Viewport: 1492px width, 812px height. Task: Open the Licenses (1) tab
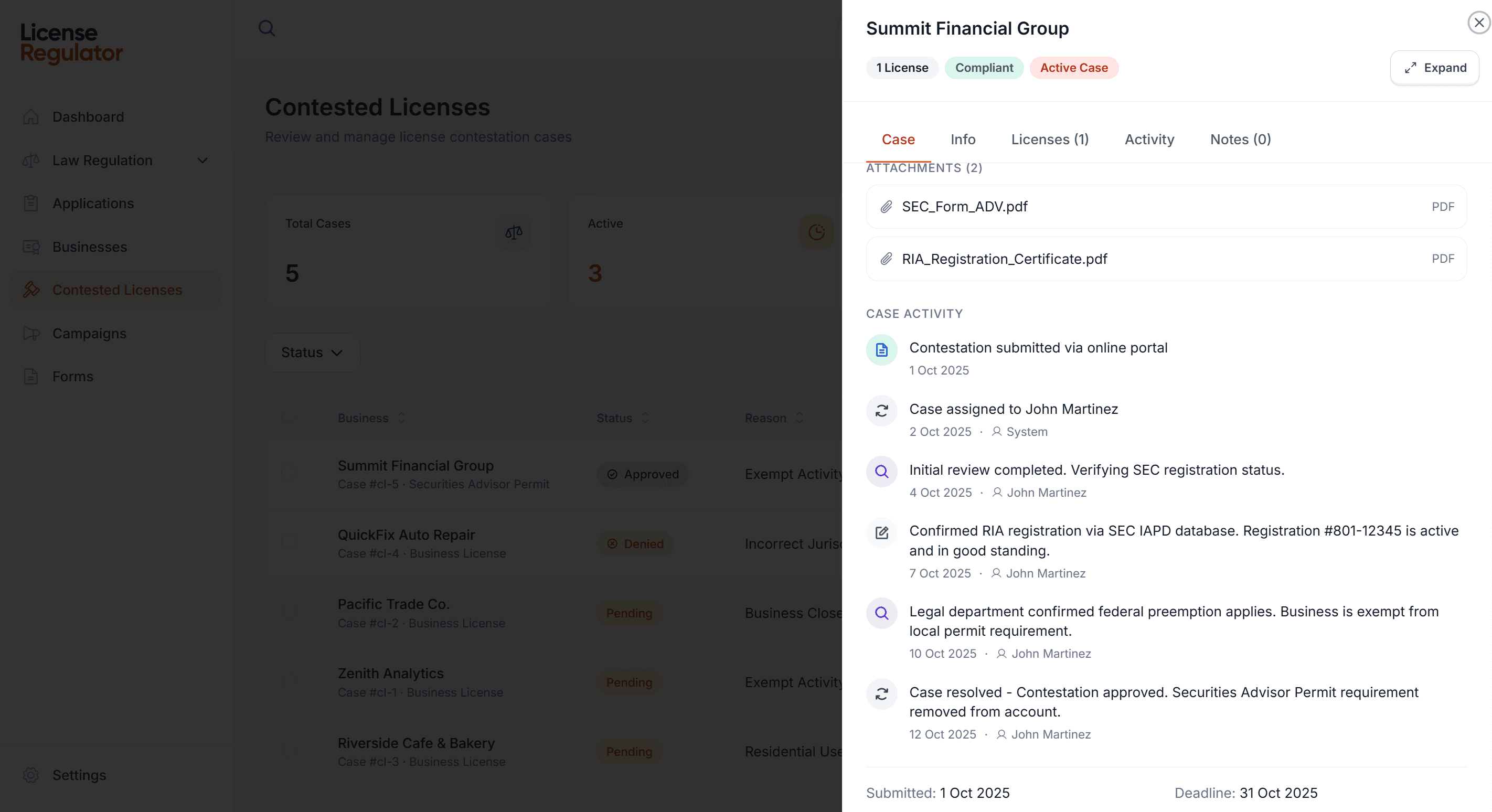pyautogui.click(x=1050, y=140)
